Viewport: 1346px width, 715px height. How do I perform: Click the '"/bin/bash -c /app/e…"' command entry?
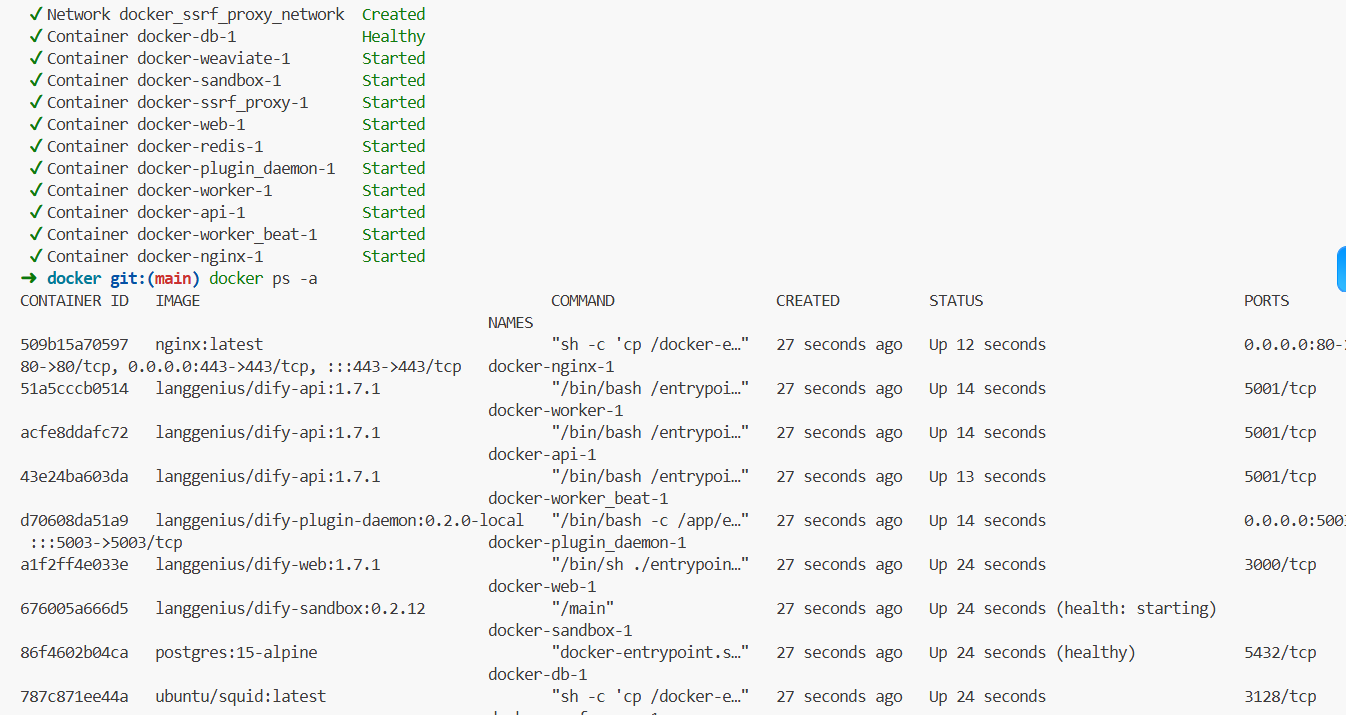(650, 521)
